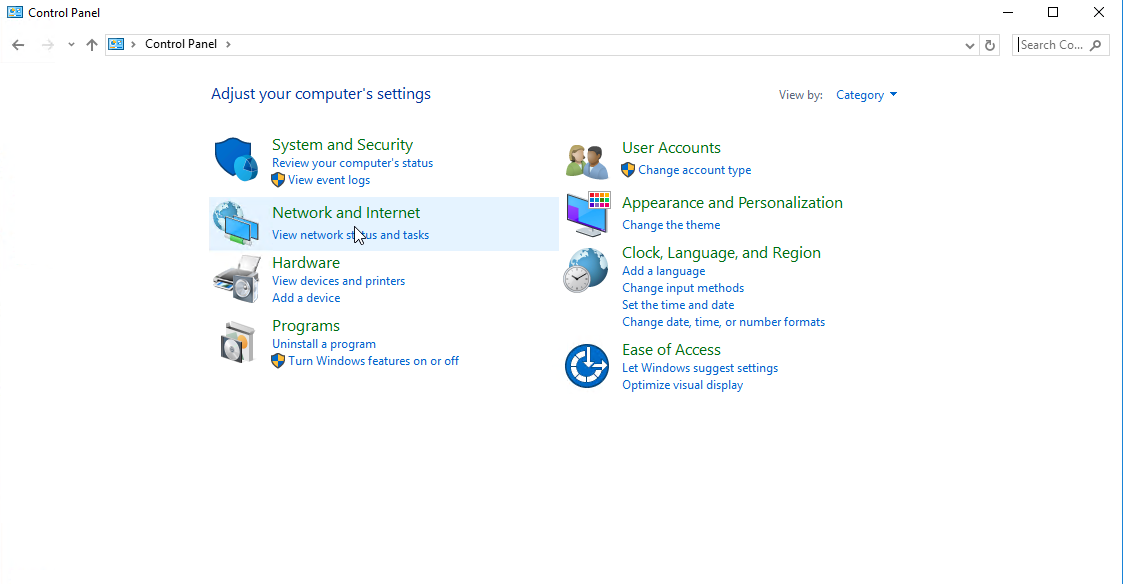Click the Network and Internet globe icon
This screenshot has width=1123, height=584.
coord(236,224)
